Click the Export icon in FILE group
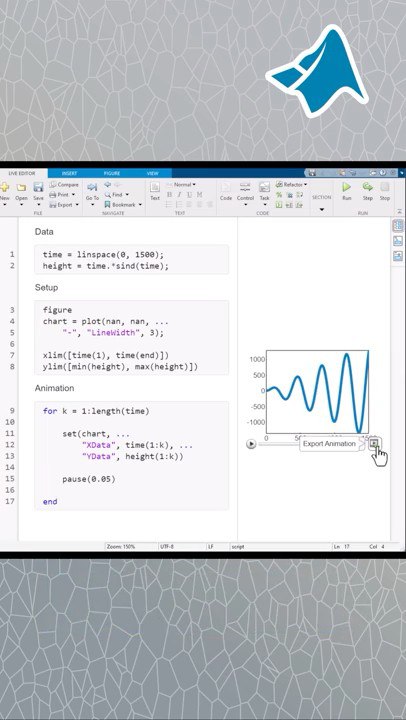The height and width of the screenshot is (720, 406). coord(53,205)
